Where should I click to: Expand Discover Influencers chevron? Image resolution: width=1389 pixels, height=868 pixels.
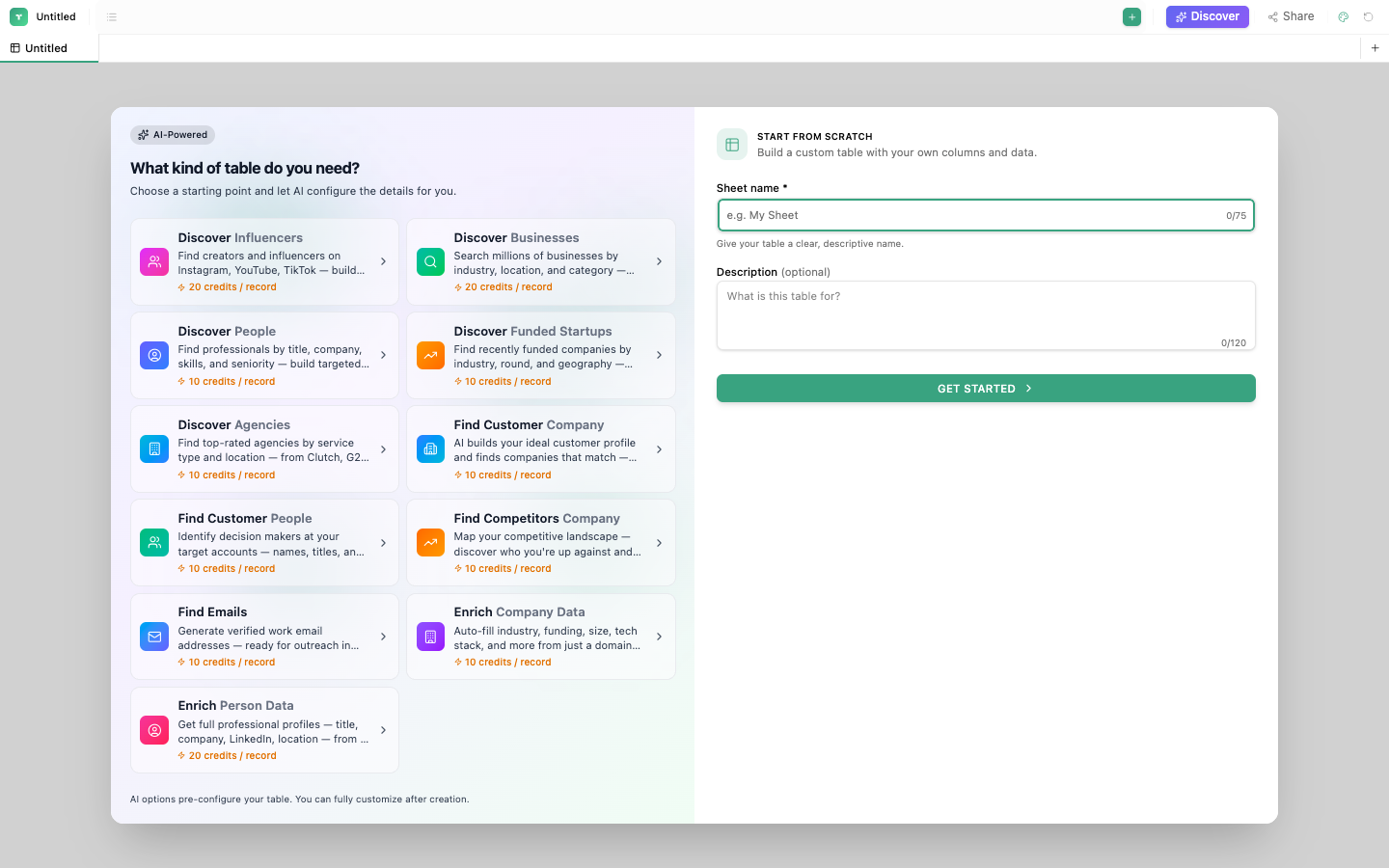(x=383, y=261)
